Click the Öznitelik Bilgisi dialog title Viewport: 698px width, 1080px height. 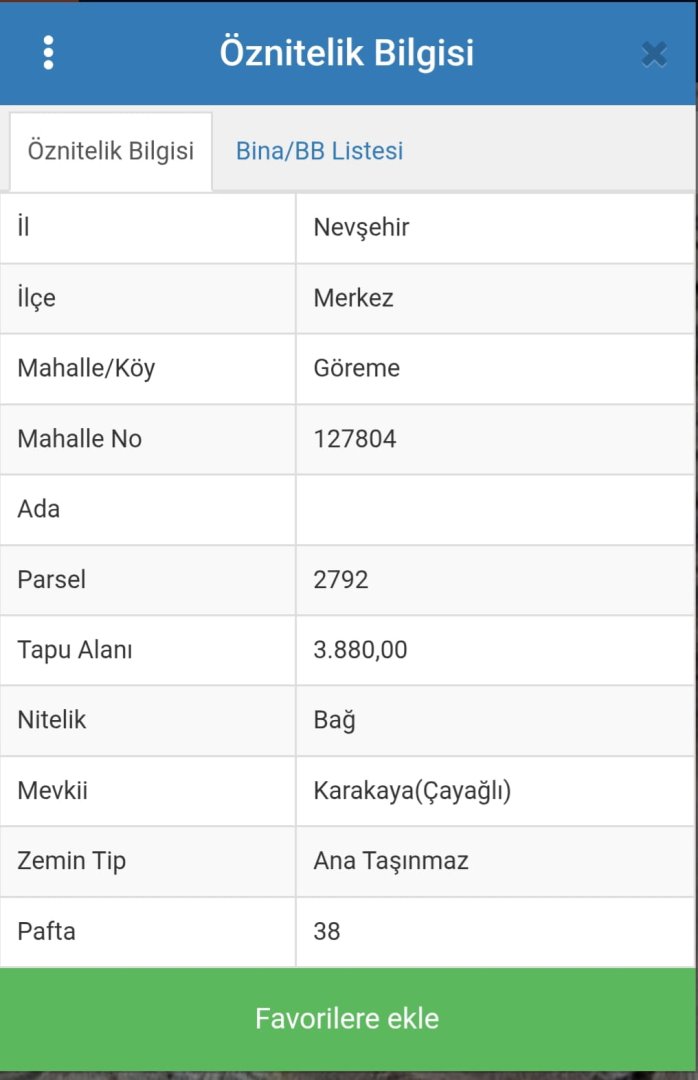click(349, 54)
